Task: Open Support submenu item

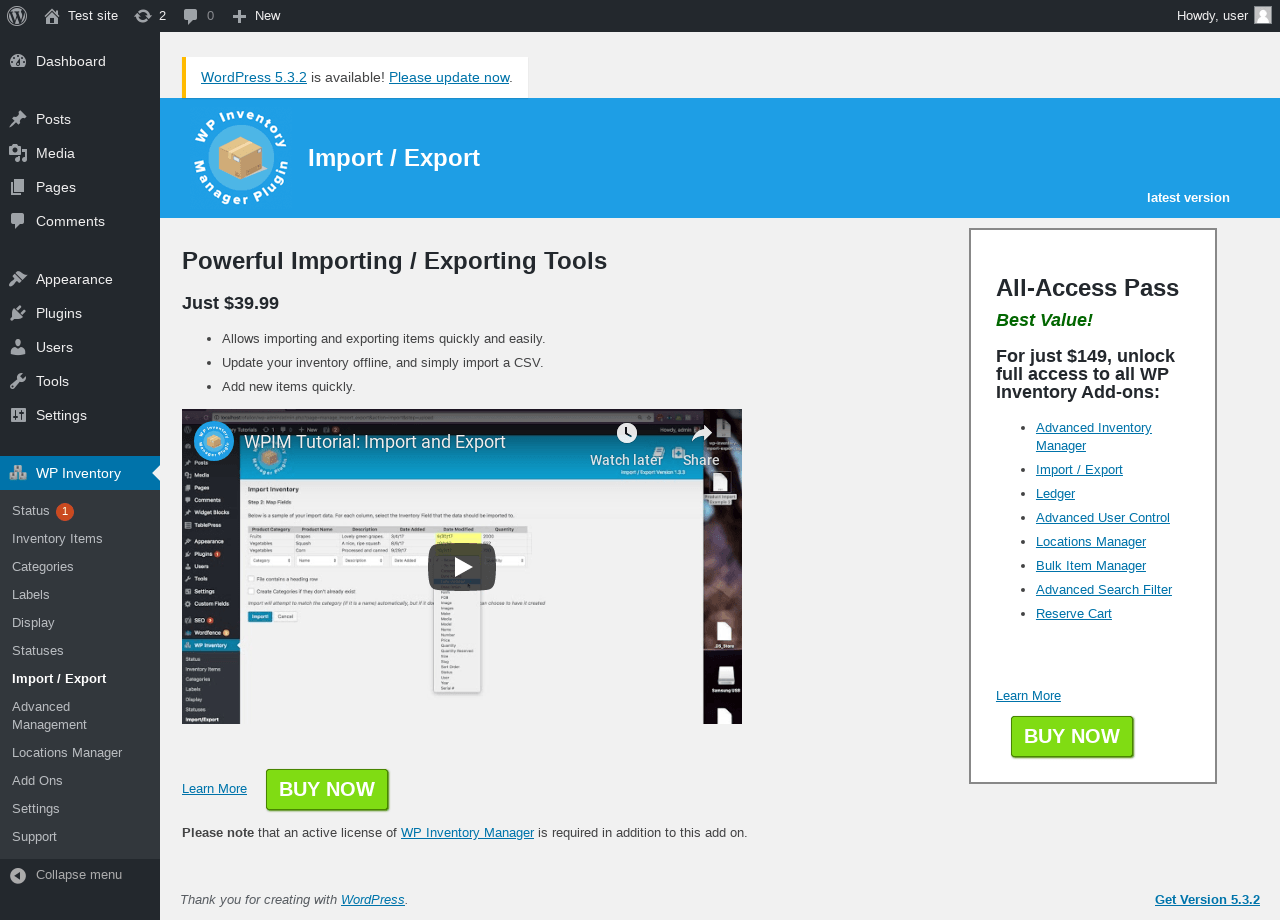Action: (80, 837)
